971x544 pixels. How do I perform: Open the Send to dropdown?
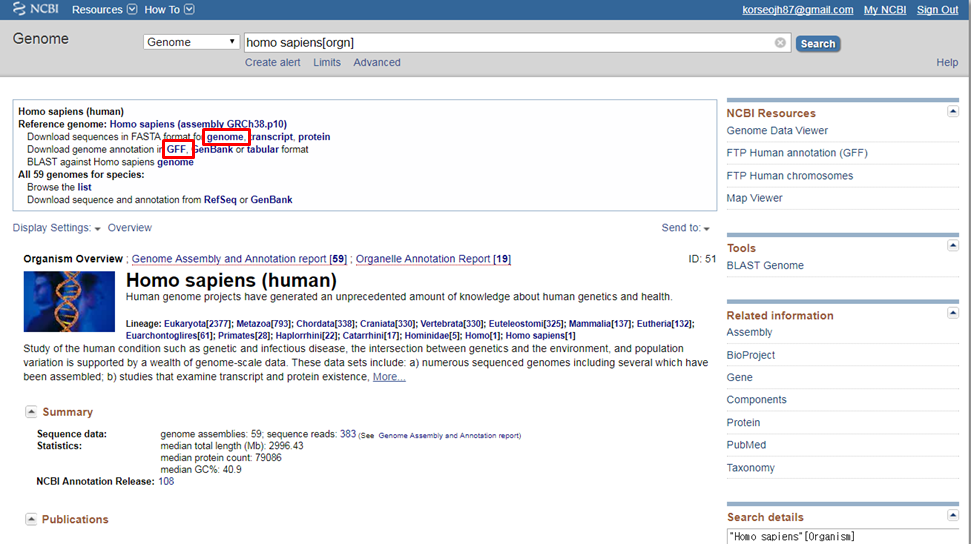click(x=686, y=228)
